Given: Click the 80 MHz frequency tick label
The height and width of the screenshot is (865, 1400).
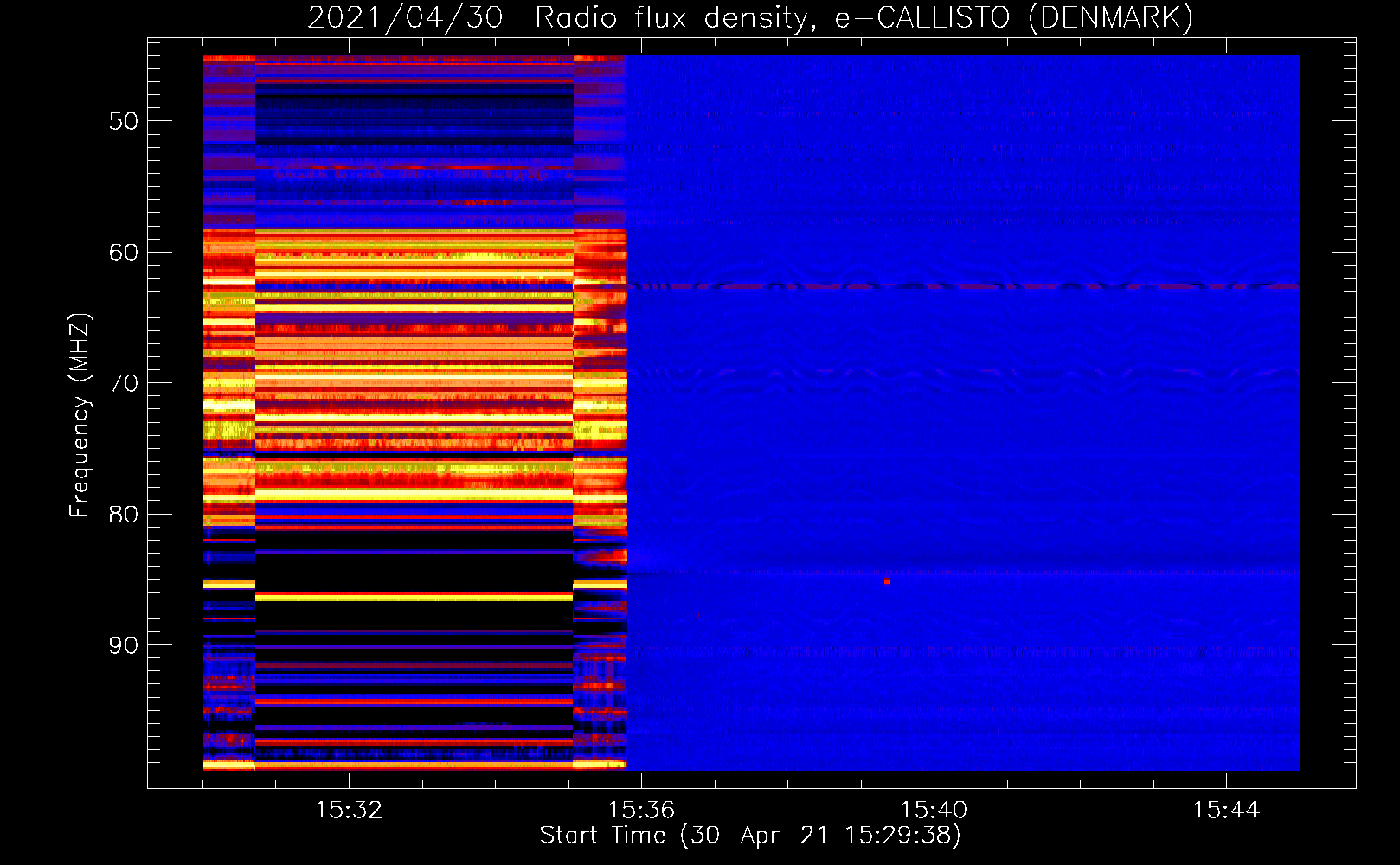Looking at the screenshot, I should [124, 515].
